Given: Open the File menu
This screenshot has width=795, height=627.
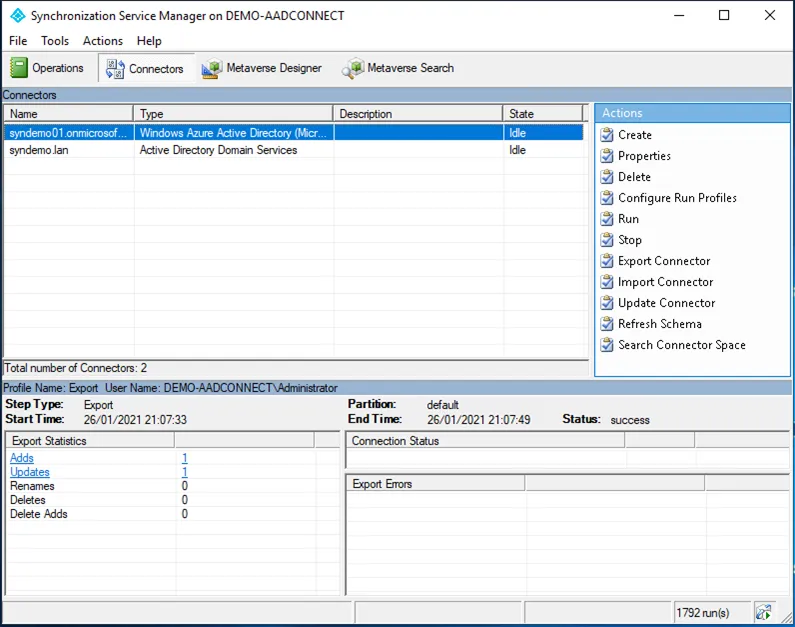Looking at the screenshot, I should point(18,41).
